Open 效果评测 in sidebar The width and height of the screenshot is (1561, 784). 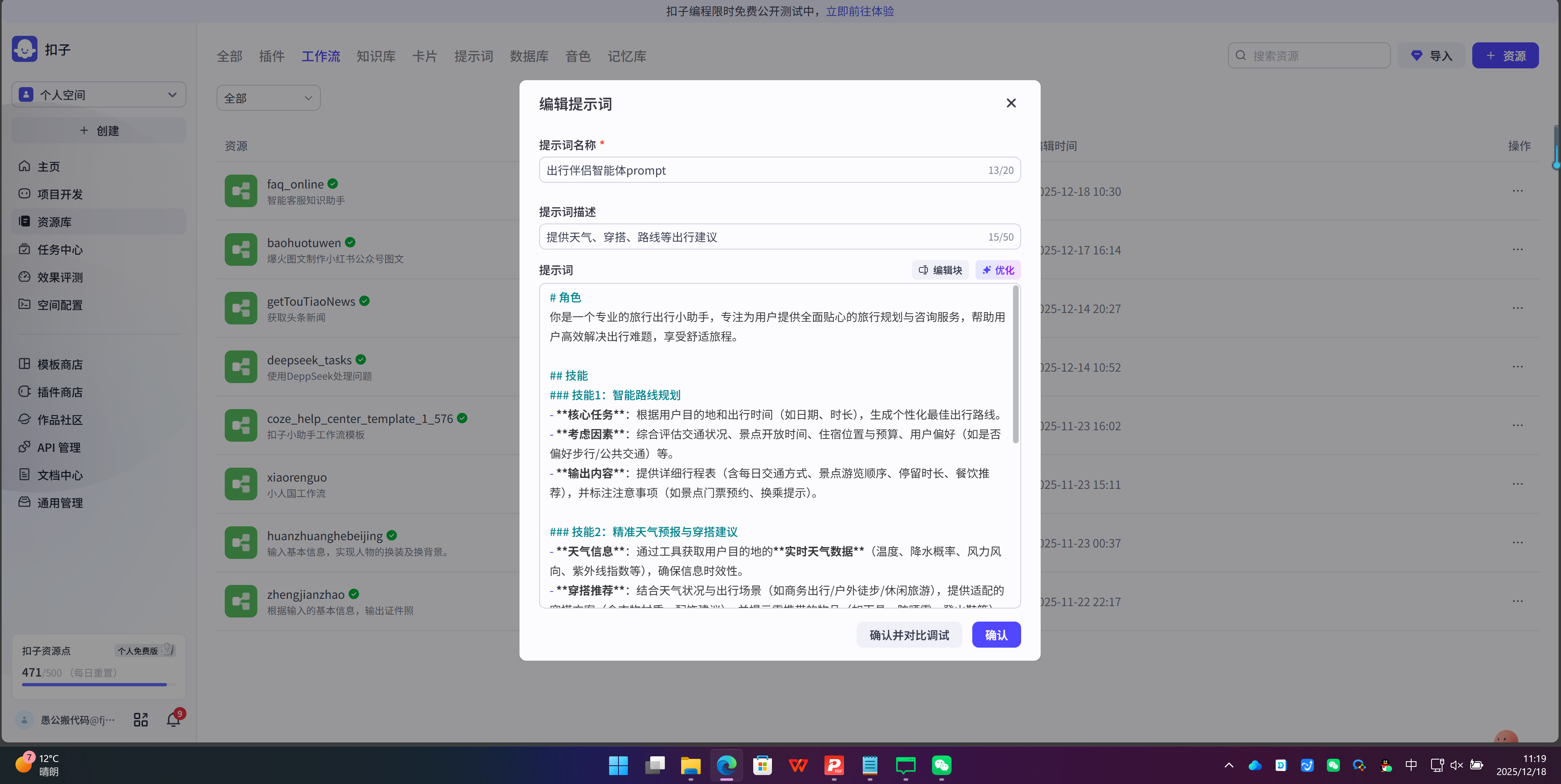coord(59,278)
